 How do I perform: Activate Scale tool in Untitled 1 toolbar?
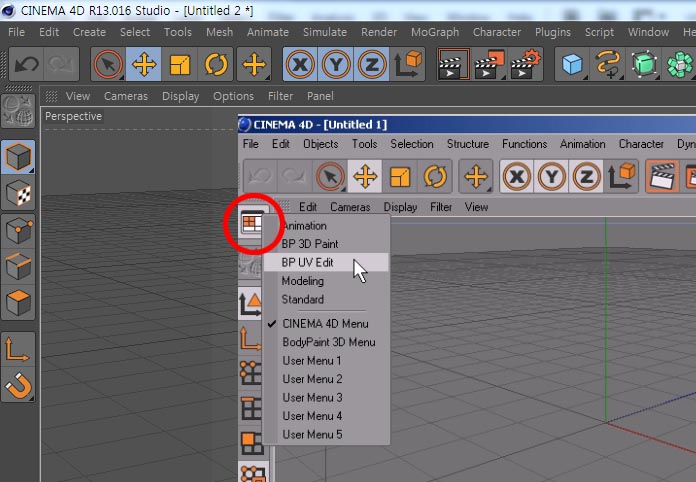point(400,177)
